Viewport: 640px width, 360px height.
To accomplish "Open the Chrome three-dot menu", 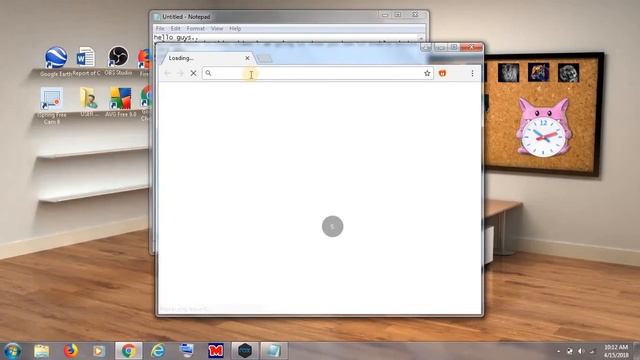I will point(472,73).
